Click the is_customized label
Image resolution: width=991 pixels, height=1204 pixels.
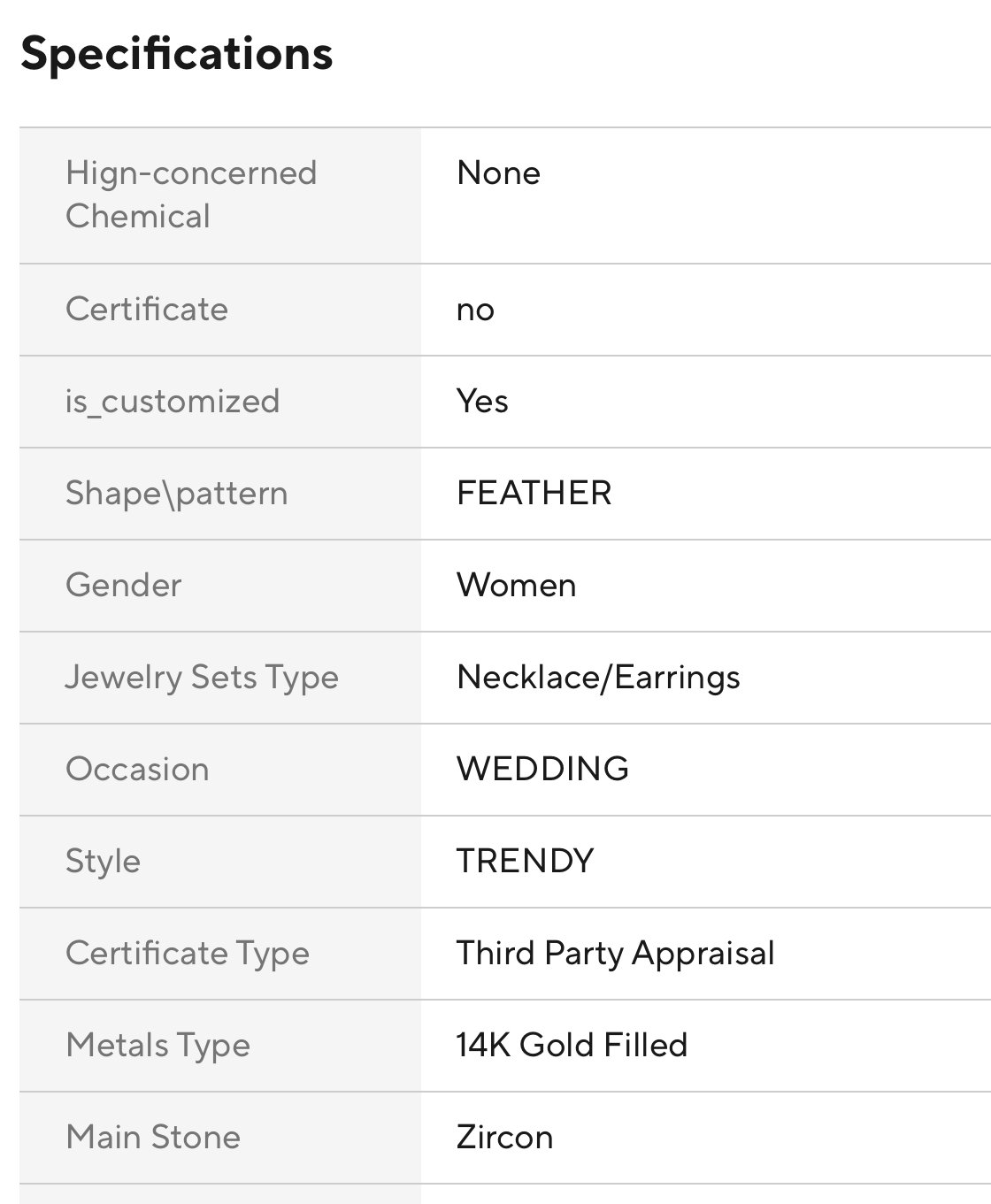coord(173,402)
